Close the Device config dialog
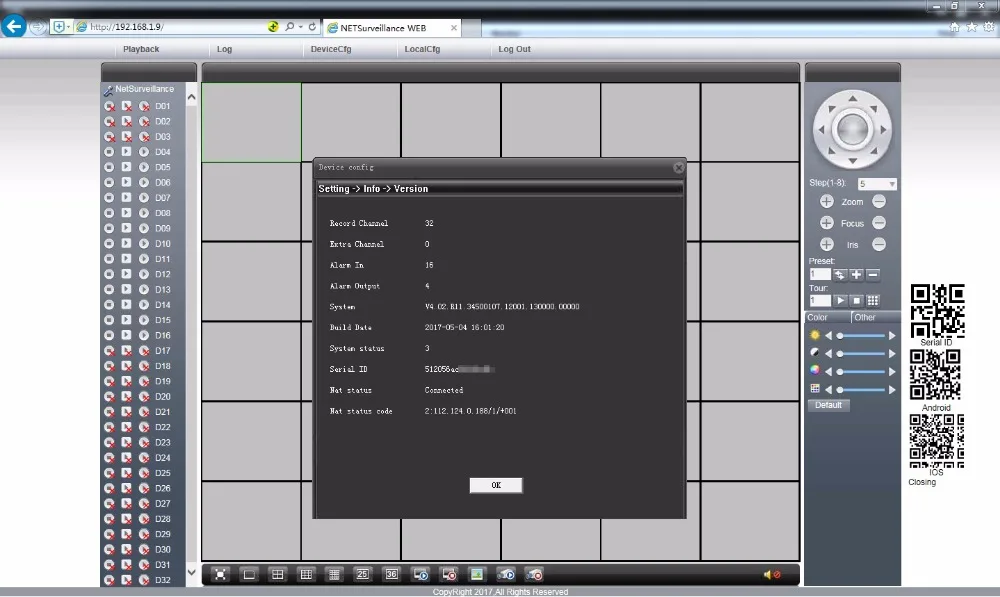 679,167
